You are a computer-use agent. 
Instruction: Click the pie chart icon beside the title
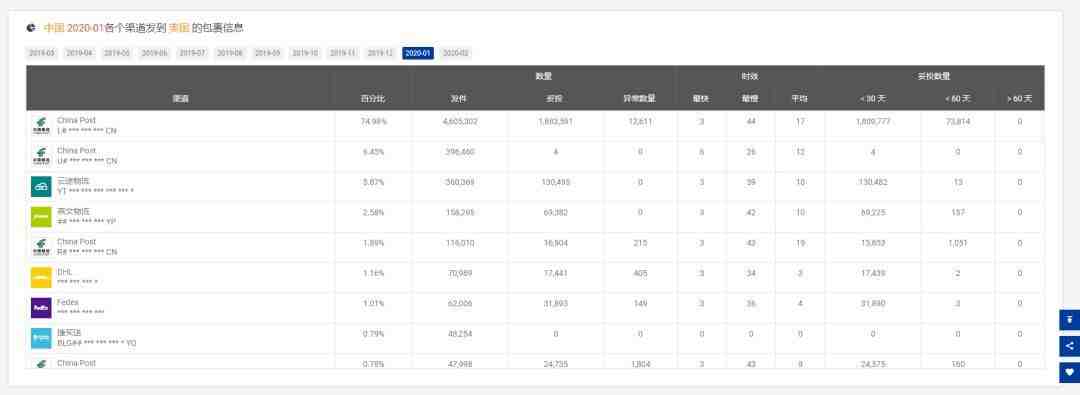point(31,28)
